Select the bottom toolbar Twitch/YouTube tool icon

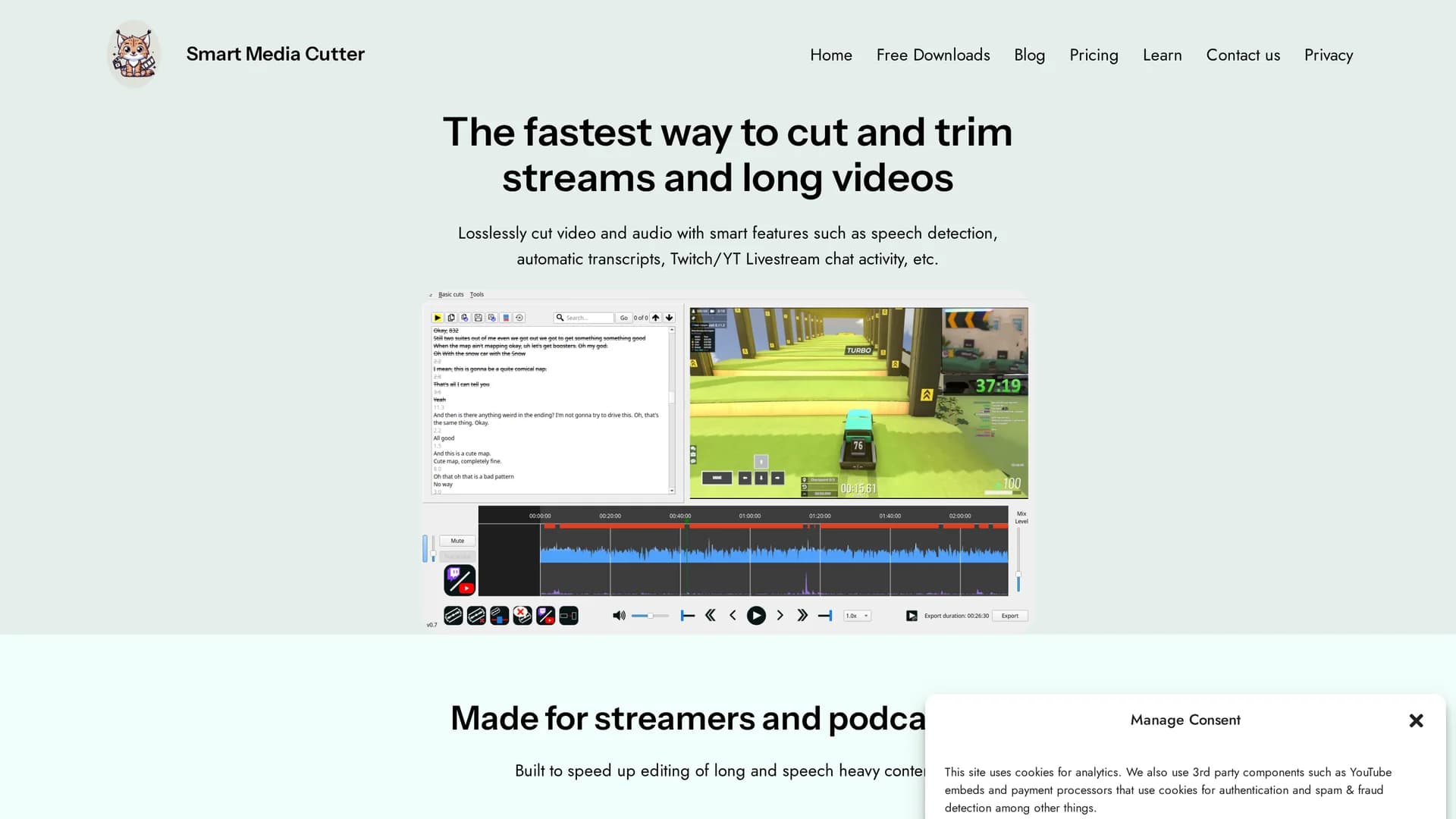click(546, 616)
